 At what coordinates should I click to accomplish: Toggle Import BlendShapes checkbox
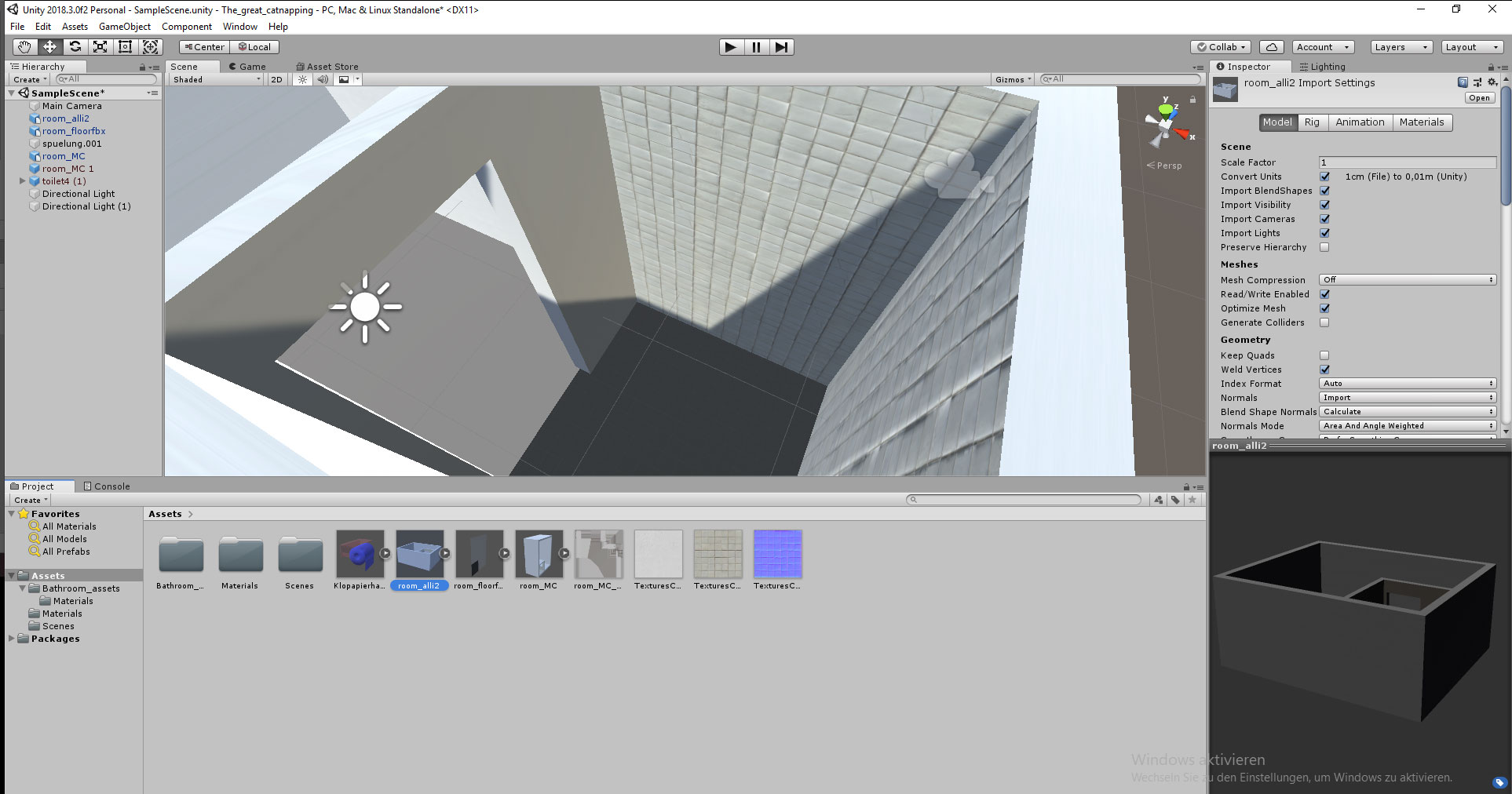click(x=1324, y=191)
